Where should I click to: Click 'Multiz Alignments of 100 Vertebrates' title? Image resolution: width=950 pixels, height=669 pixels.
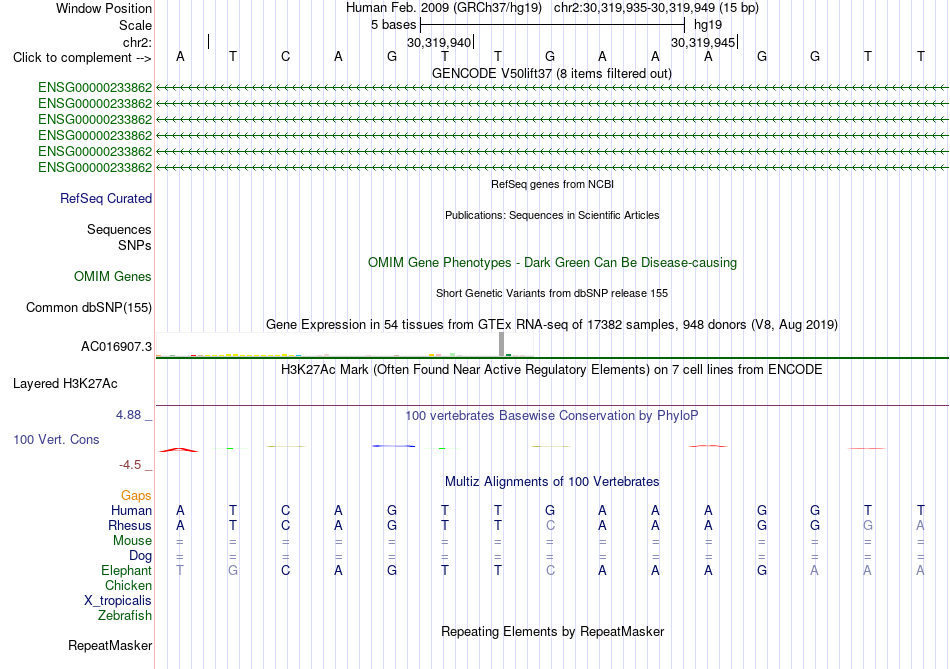click(552, 482)
